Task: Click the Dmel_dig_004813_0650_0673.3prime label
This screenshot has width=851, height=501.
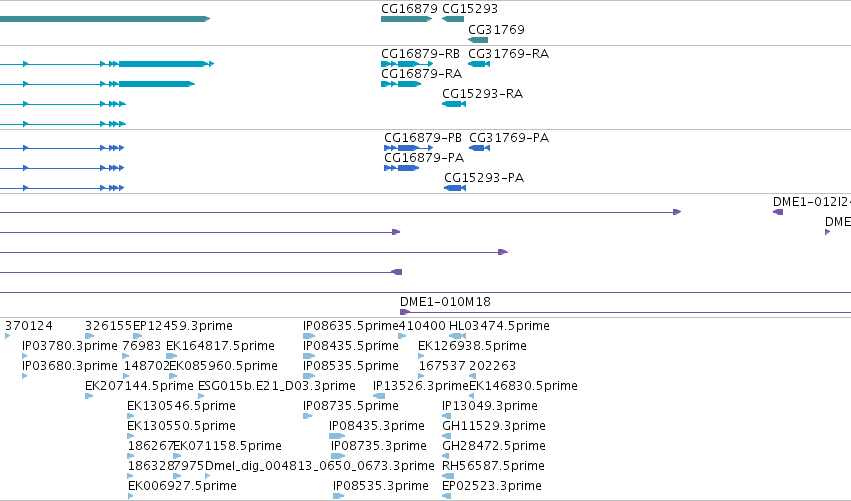Action: (320, 466)
